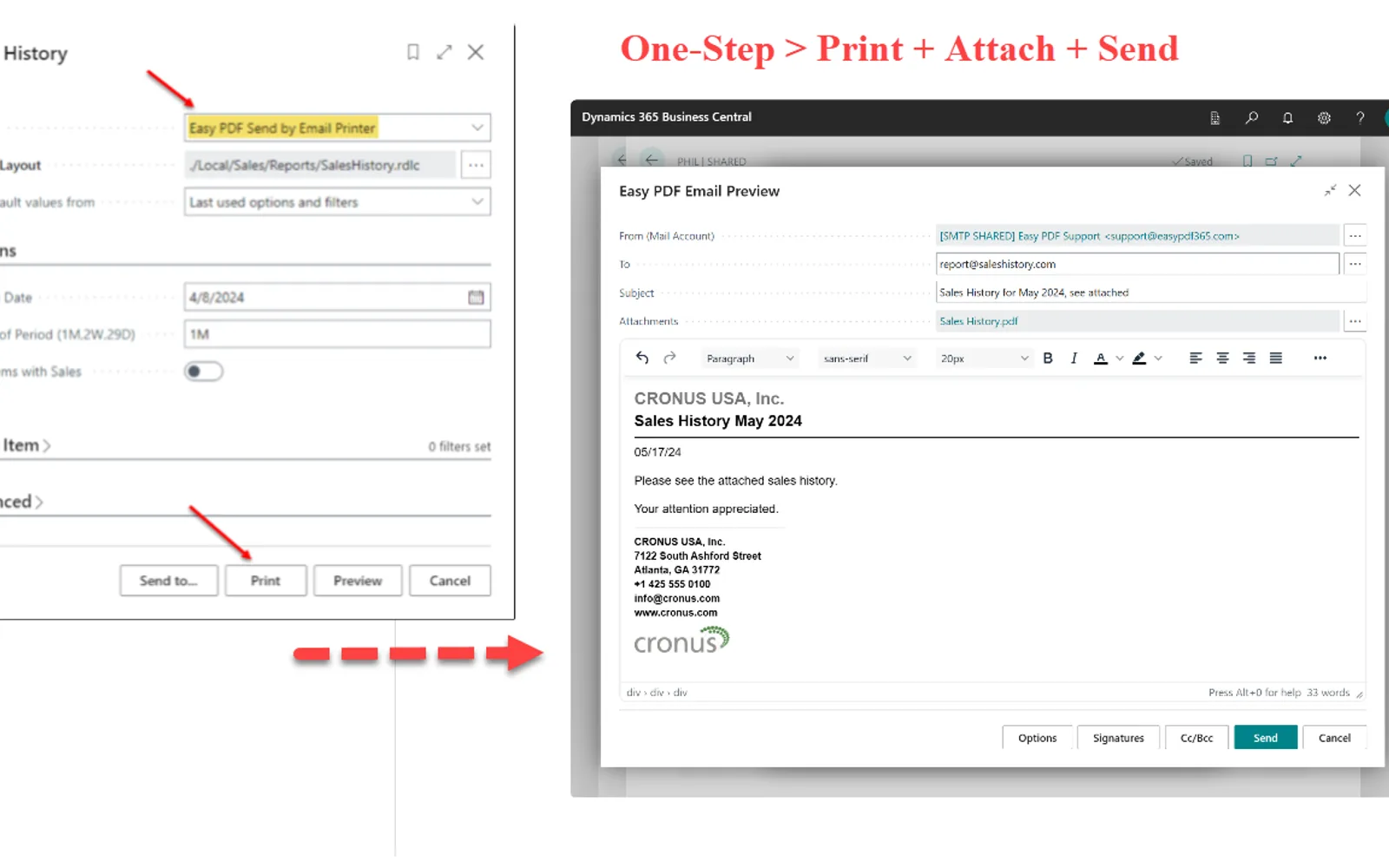Toggle bold formatting in email body

coord(1048,358)
